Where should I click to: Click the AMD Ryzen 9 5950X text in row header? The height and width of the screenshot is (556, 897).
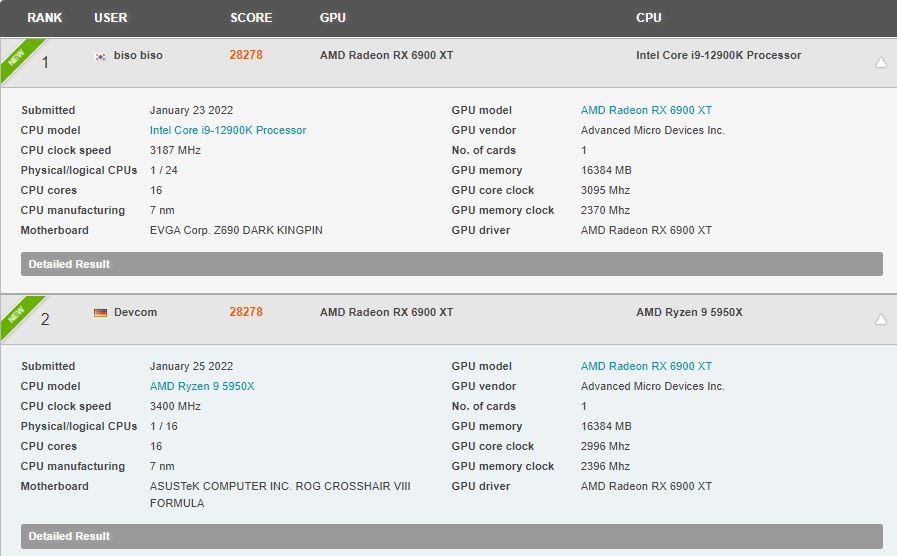(689, 312)
